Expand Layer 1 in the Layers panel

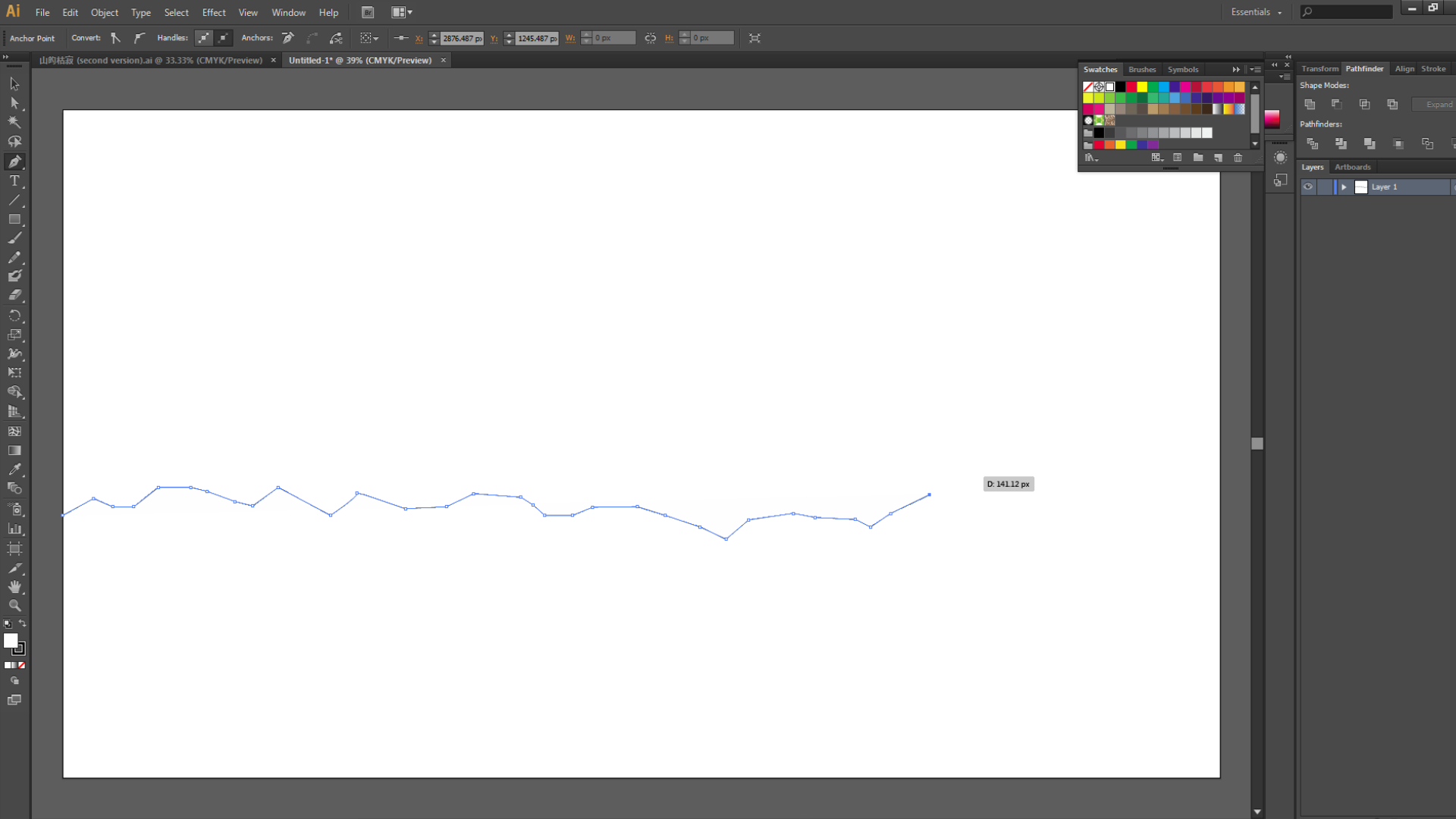[1344, 187]
